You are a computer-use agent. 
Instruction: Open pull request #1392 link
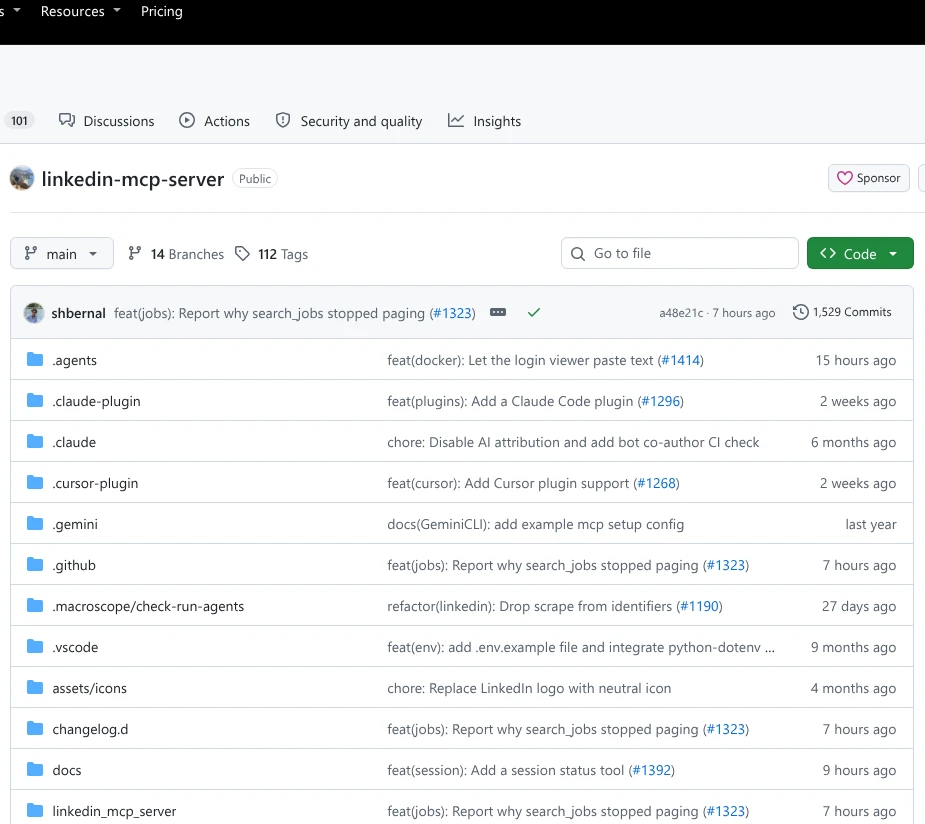tap(652, 770)
